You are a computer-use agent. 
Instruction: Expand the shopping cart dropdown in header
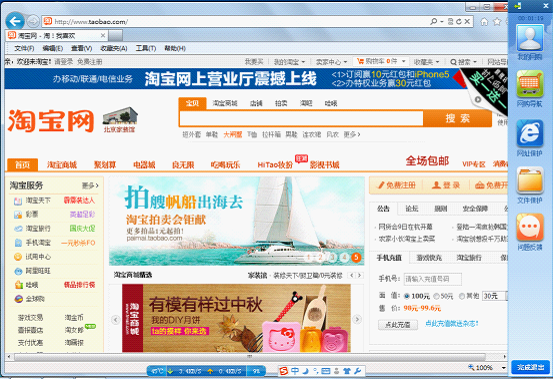[x=404, y=61]
